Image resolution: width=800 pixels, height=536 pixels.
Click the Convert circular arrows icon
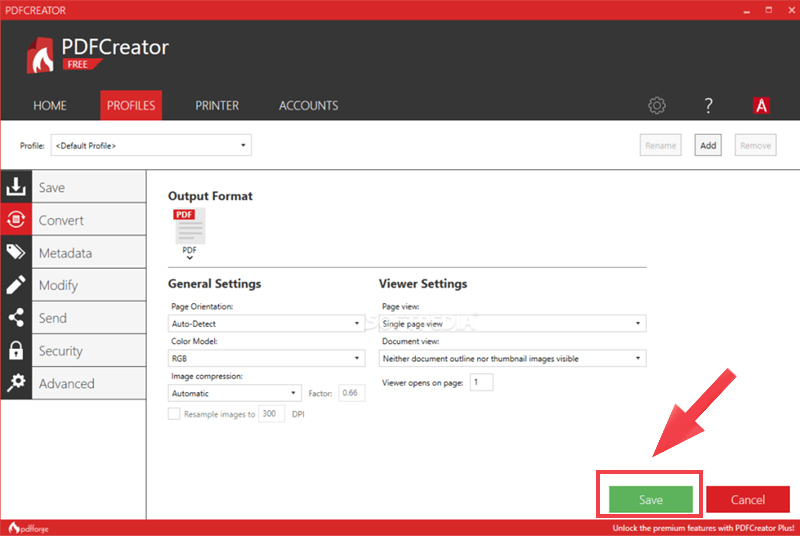point(16,219)
